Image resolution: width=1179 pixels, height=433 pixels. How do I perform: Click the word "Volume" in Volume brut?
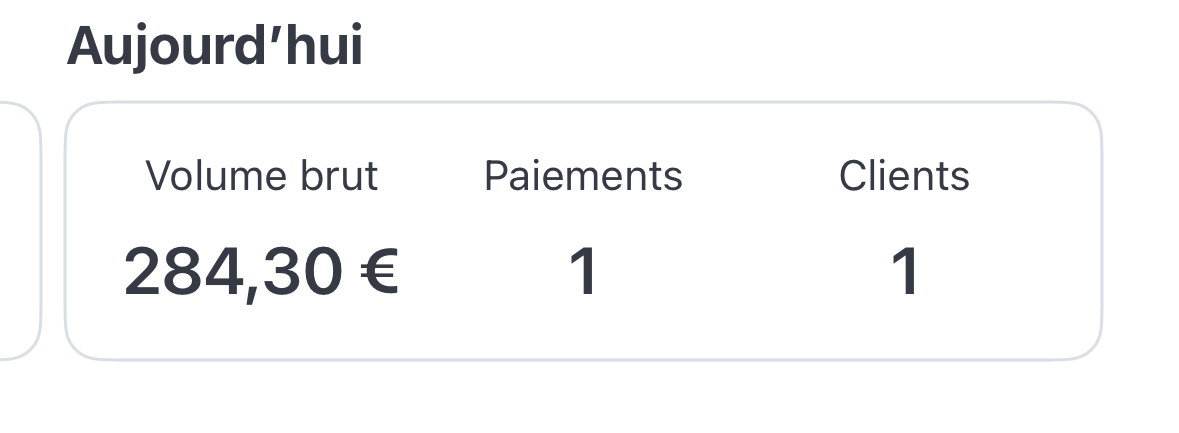click(x=210, y=176)
